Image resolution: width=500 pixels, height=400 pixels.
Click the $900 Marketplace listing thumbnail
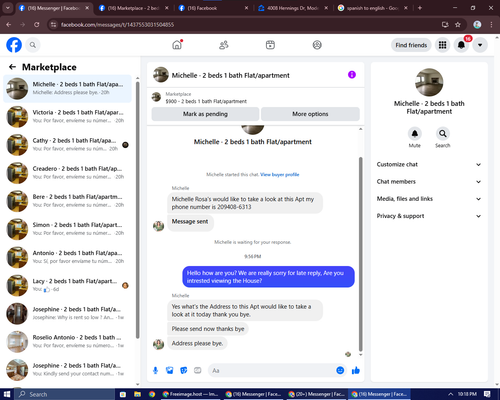pyautogui.click(x=156, y=97)
